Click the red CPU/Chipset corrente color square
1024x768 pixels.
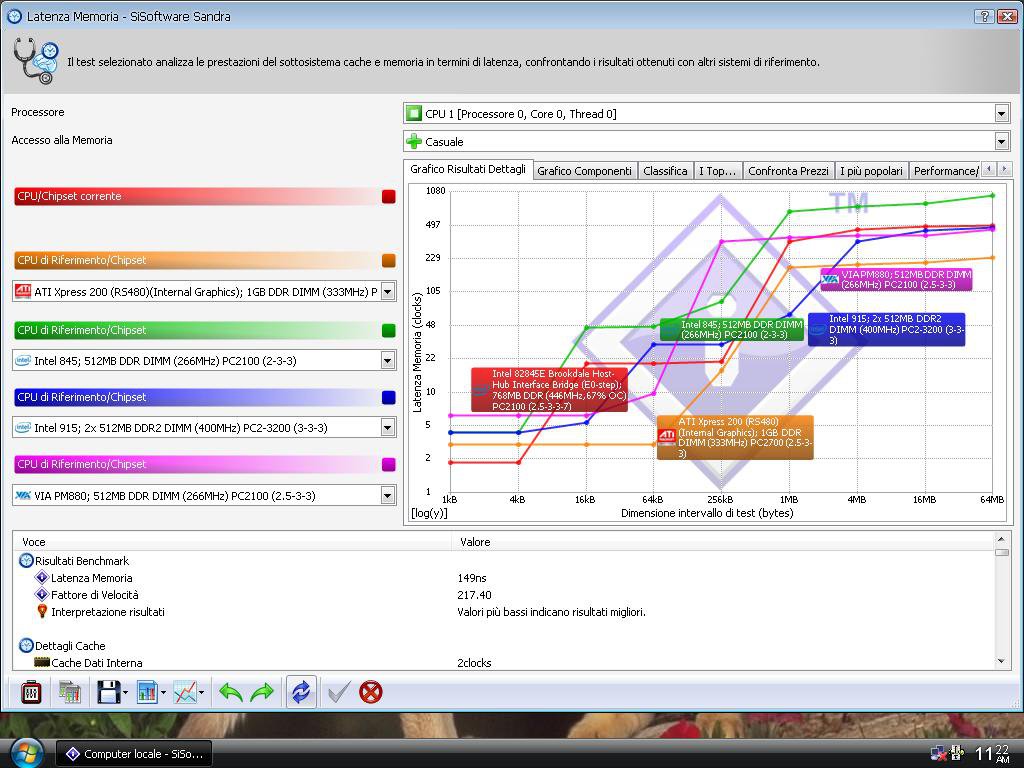(x=389, y=197)
